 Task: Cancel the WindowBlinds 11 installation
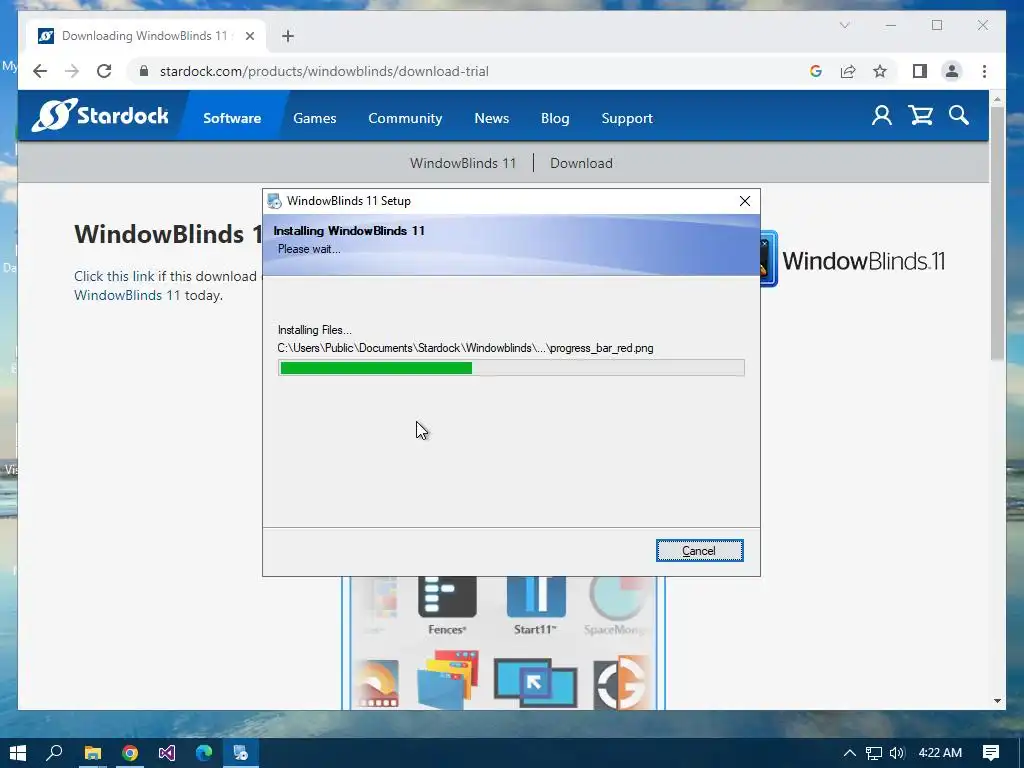tap(699, 551)
